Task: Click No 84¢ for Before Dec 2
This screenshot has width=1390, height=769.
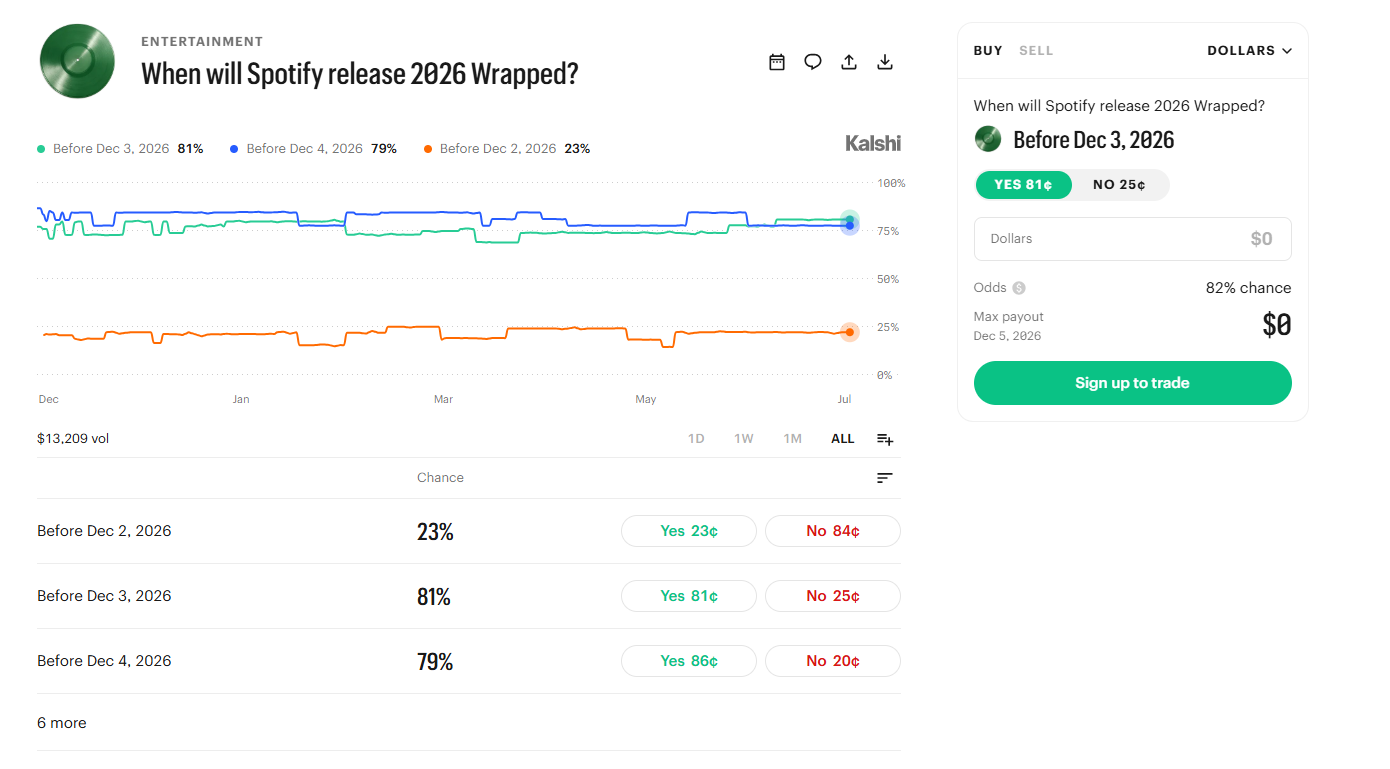Action: 833,531
